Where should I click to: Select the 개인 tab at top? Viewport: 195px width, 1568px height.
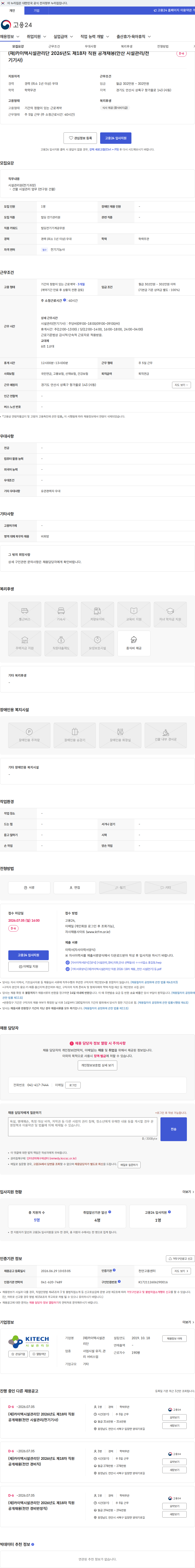click(x=12, y=10)
